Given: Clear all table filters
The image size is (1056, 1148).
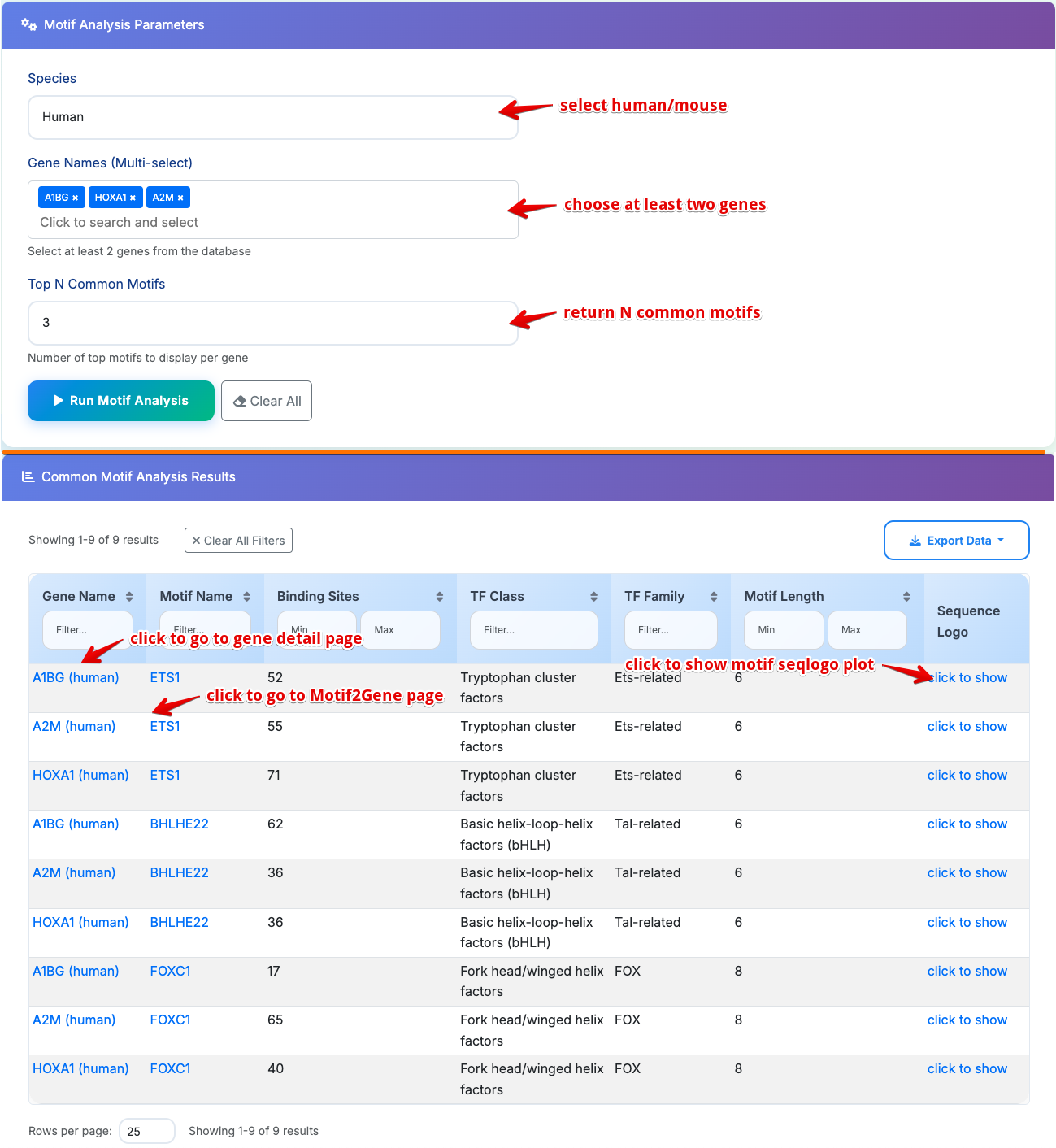Looking at the screenshot, I should click(238, 541).
